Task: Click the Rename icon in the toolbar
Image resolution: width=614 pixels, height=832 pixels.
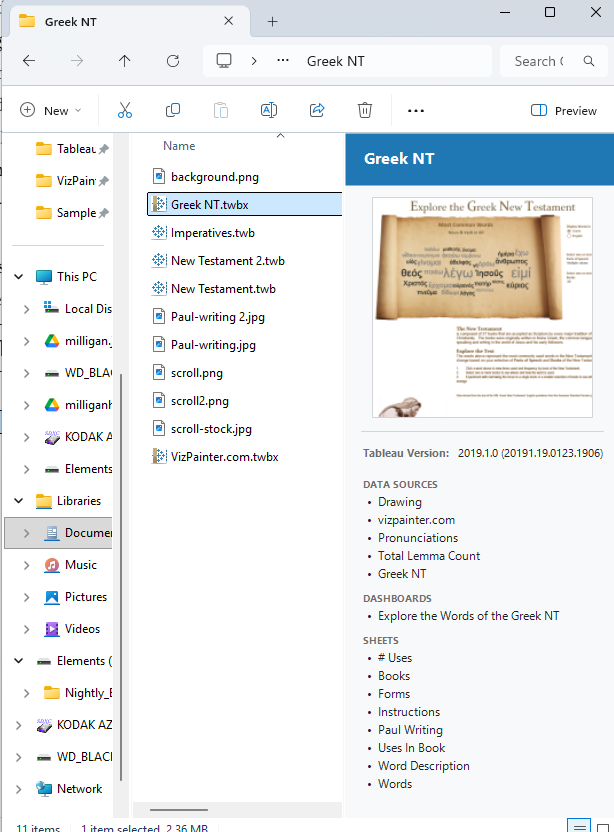Action: point(269,110)
